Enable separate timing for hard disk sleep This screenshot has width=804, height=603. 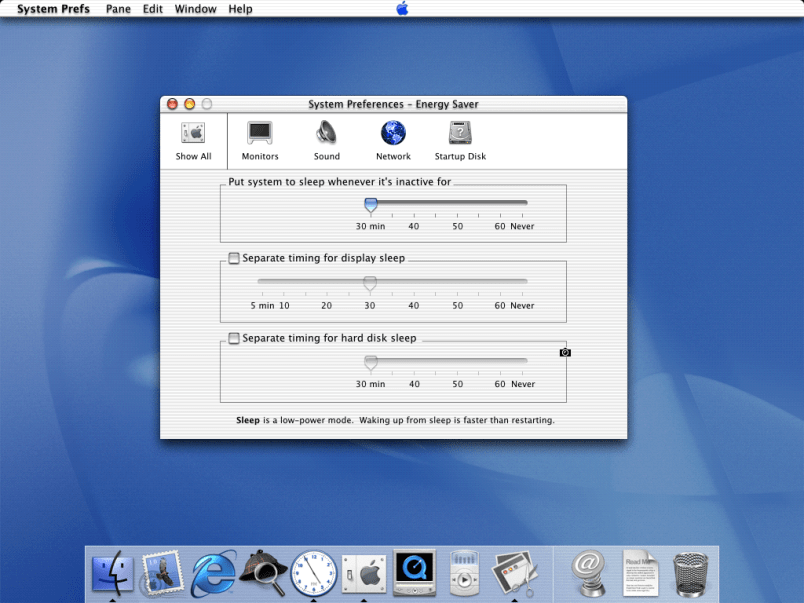(x=234, y=338)
